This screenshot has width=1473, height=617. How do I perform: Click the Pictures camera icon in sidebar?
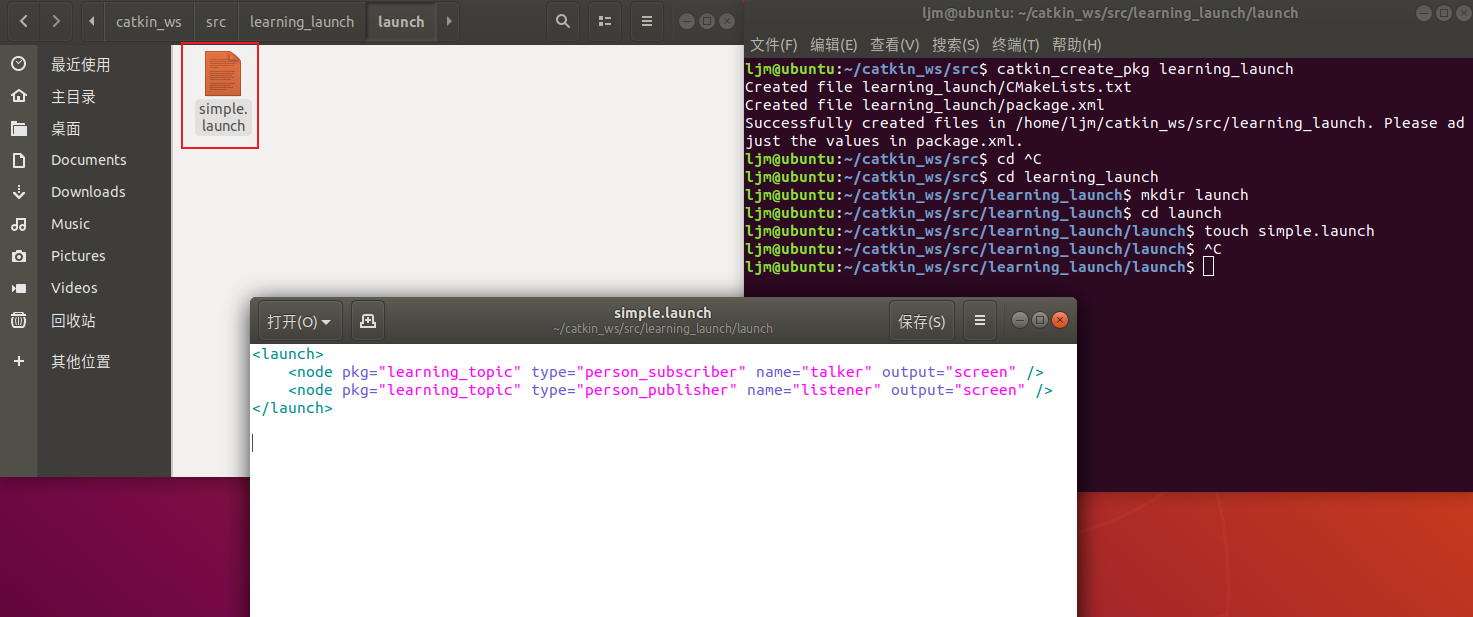(18, 256)
